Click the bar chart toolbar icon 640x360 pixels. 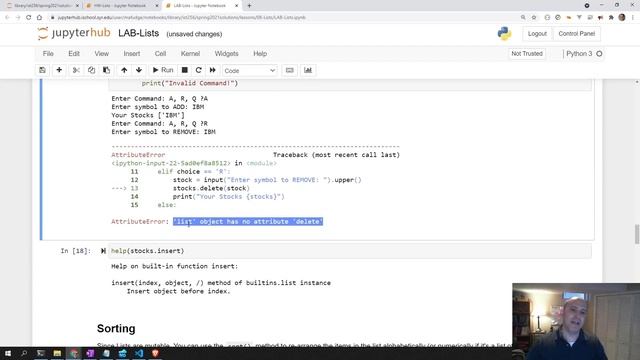coord(308,70)
